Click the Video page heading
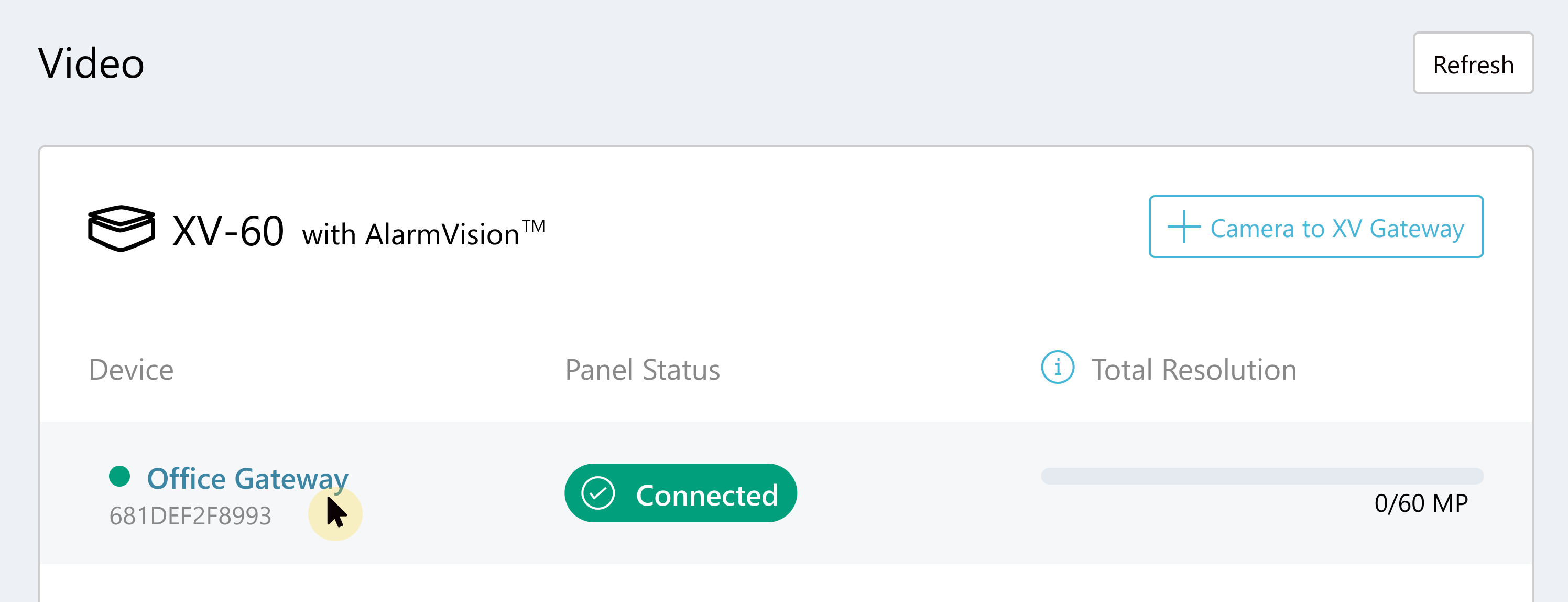This screenshot has height=602, width=1568. coord(91,63)
